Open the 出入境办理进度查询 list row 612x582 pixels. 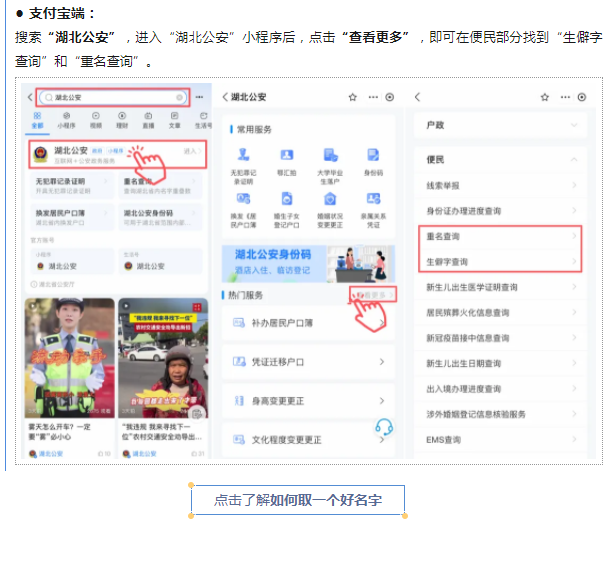click(x=500, y=389)
